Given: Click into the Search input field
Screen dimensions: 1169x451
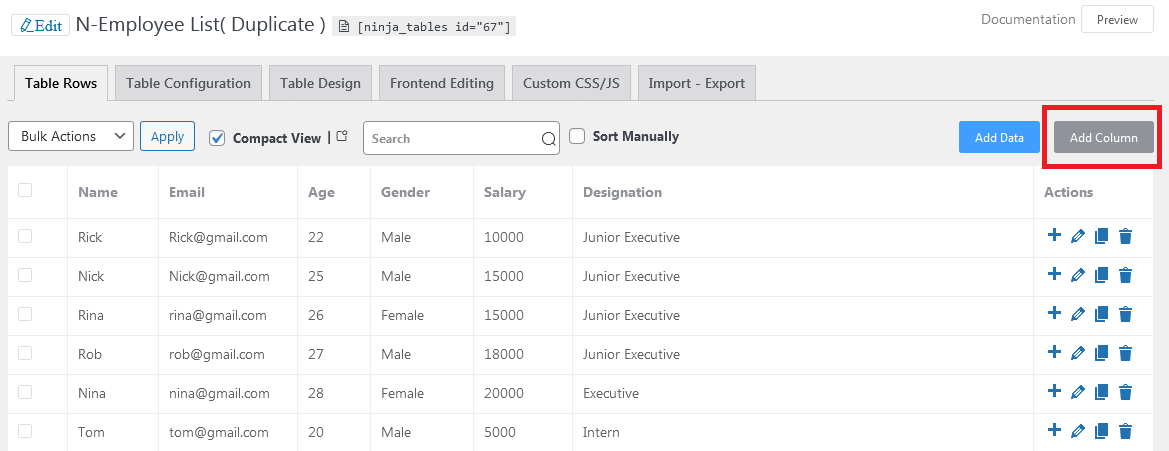Looking at the screenshot, I should coord(450,139).
